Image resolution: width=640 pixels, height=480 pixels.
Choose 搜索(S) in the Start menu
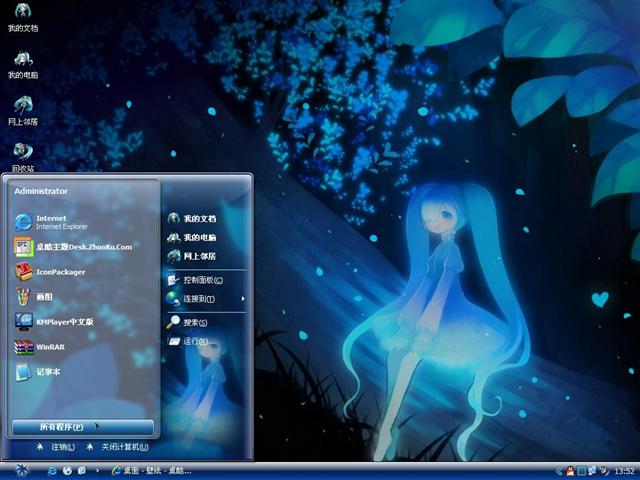[194, 322]
